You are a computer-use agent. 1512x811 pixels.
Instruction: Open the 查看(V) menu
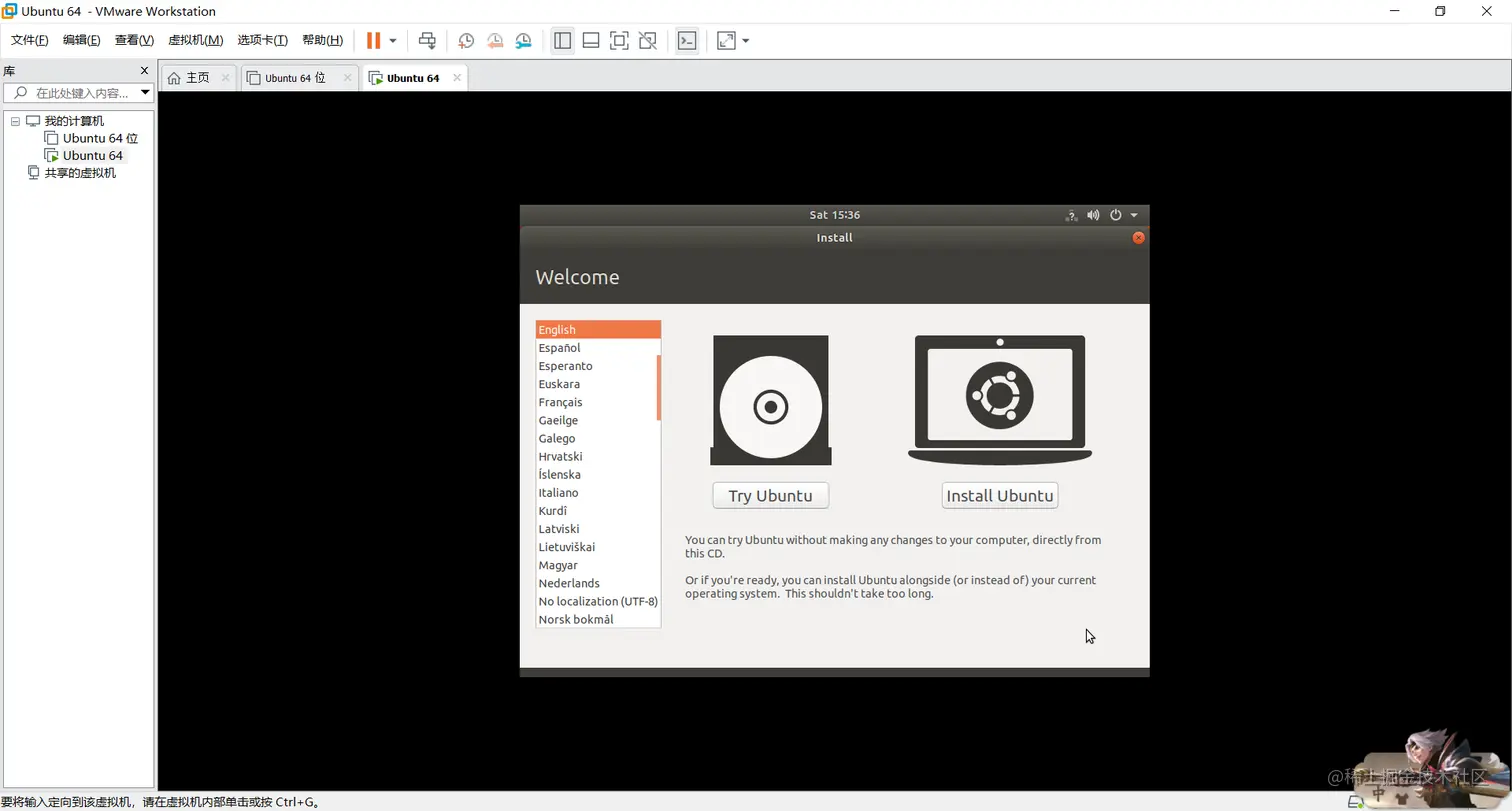pos(134,40)
